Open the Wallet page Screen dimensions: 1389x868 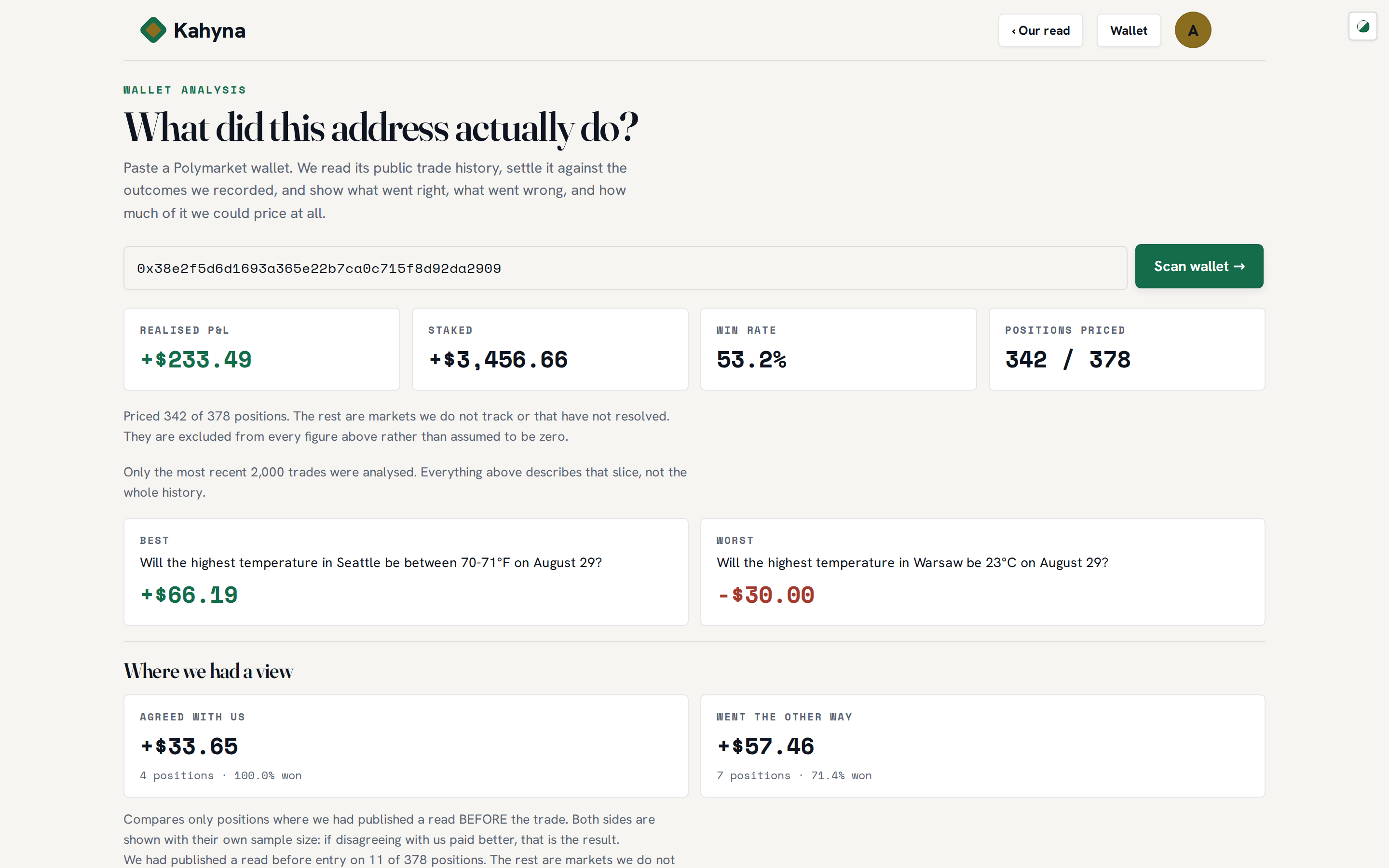(1129, 30)
